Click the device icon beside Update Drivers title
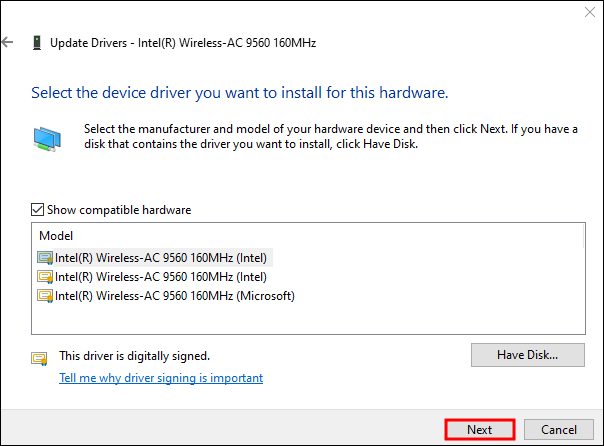 tap(37, 43)
